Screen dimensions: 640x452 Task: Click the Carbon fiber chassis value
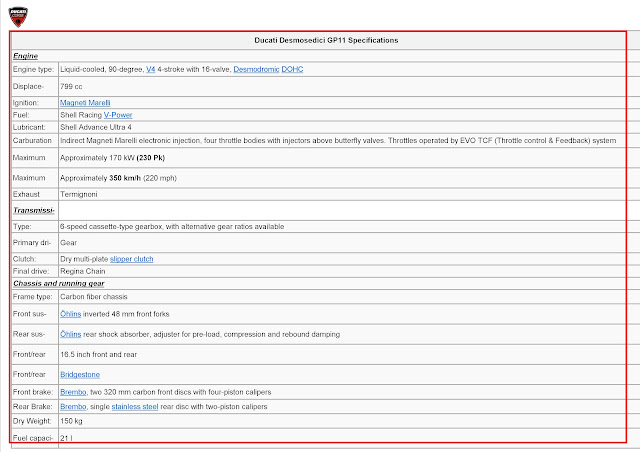click(x=93, y=297)
